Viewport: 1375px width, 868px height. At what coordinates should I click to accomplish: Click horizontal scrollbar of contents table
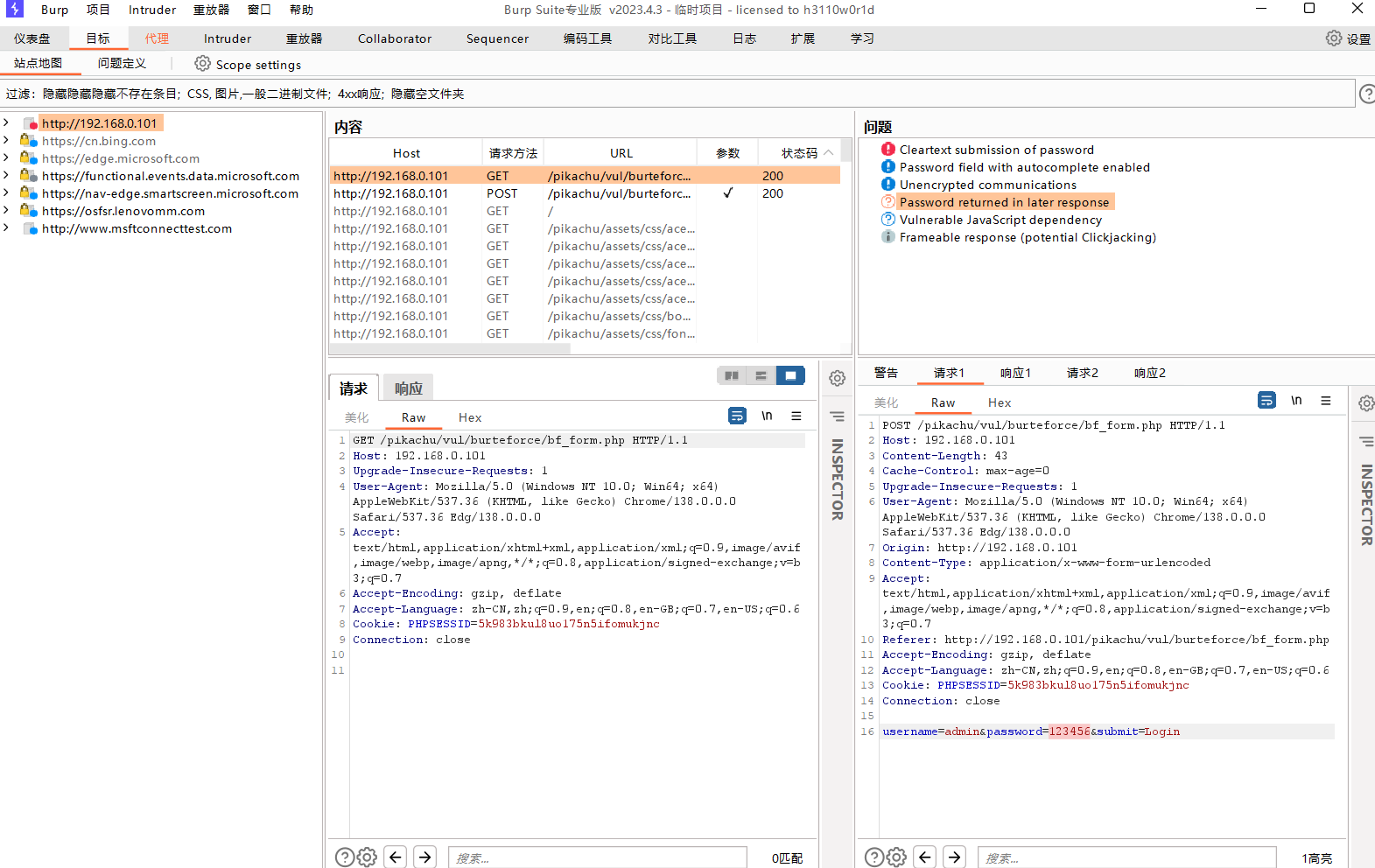point(450,348)
